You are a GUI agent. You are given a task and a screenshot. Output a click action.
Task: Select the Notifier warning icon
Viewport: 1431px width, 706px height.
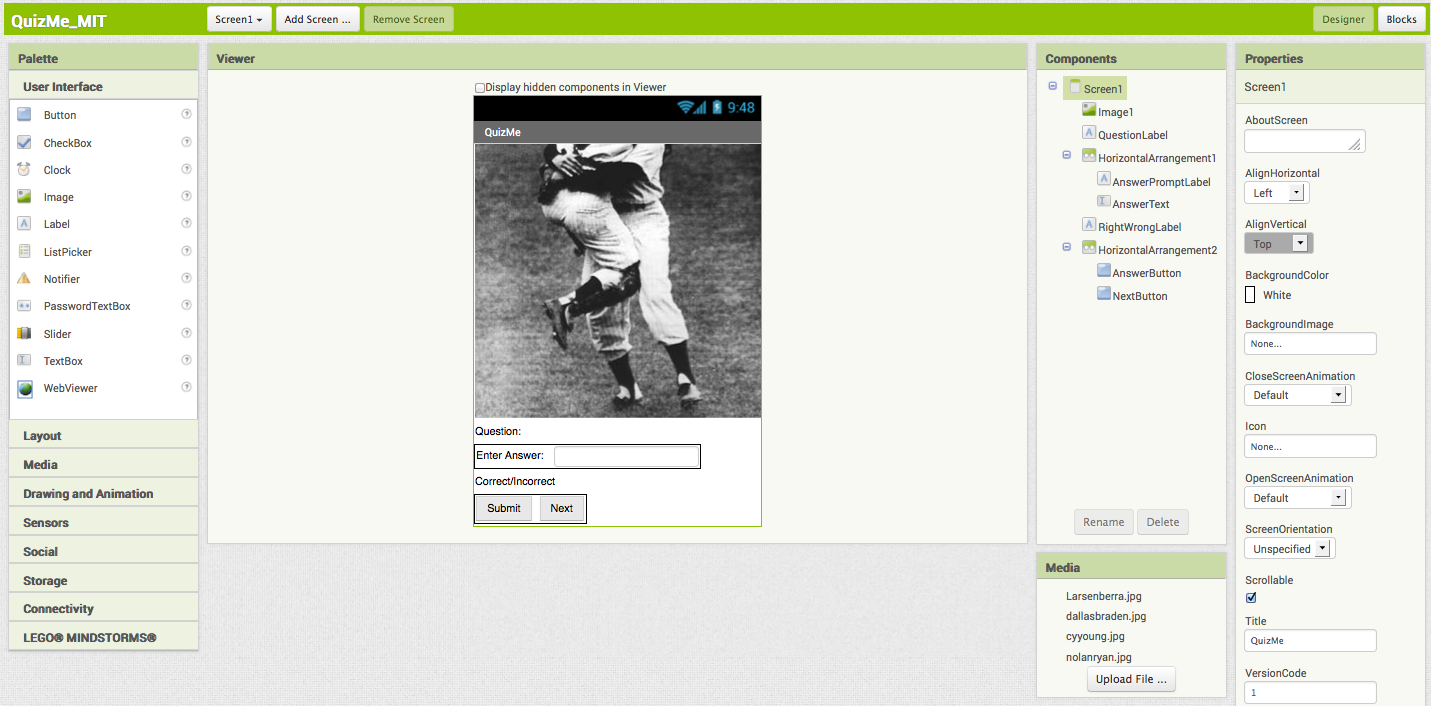click(24, 279)
